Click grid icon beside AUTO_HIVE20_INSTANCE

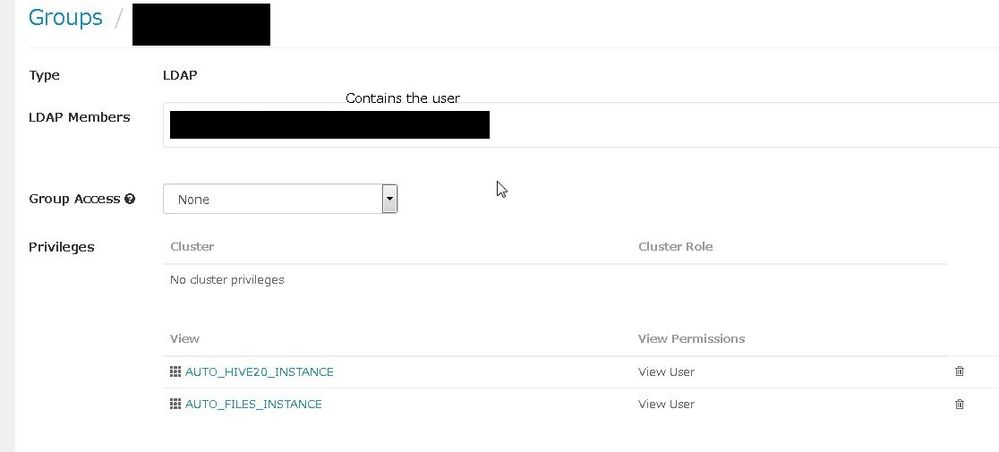pos(176,372)
